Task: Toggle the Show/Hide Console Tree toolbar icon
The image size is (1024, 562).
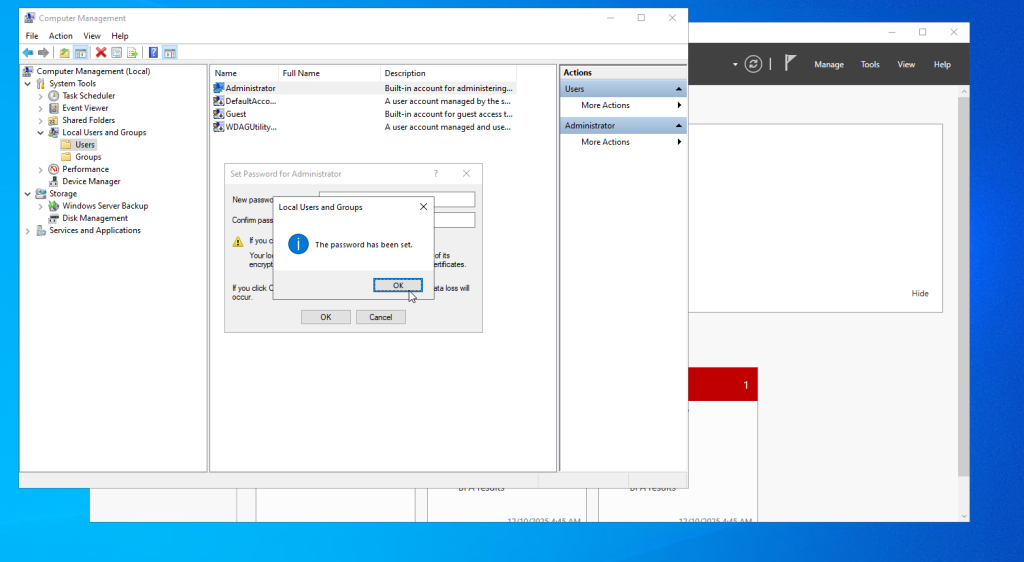Action: click(x=80, y=53)
